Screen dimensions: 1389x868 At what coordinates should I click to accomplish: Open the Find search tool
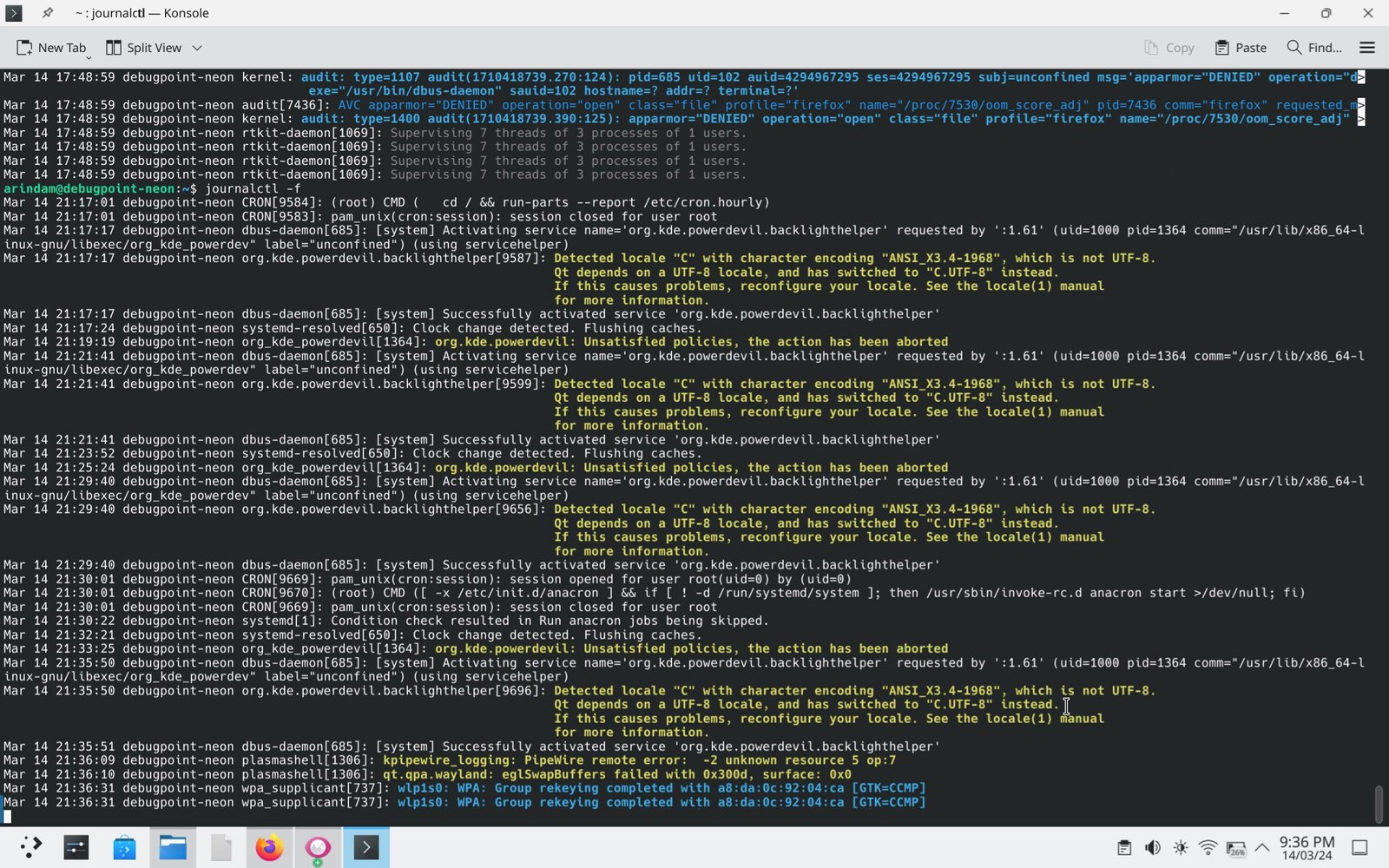[x=1313, y=48]
